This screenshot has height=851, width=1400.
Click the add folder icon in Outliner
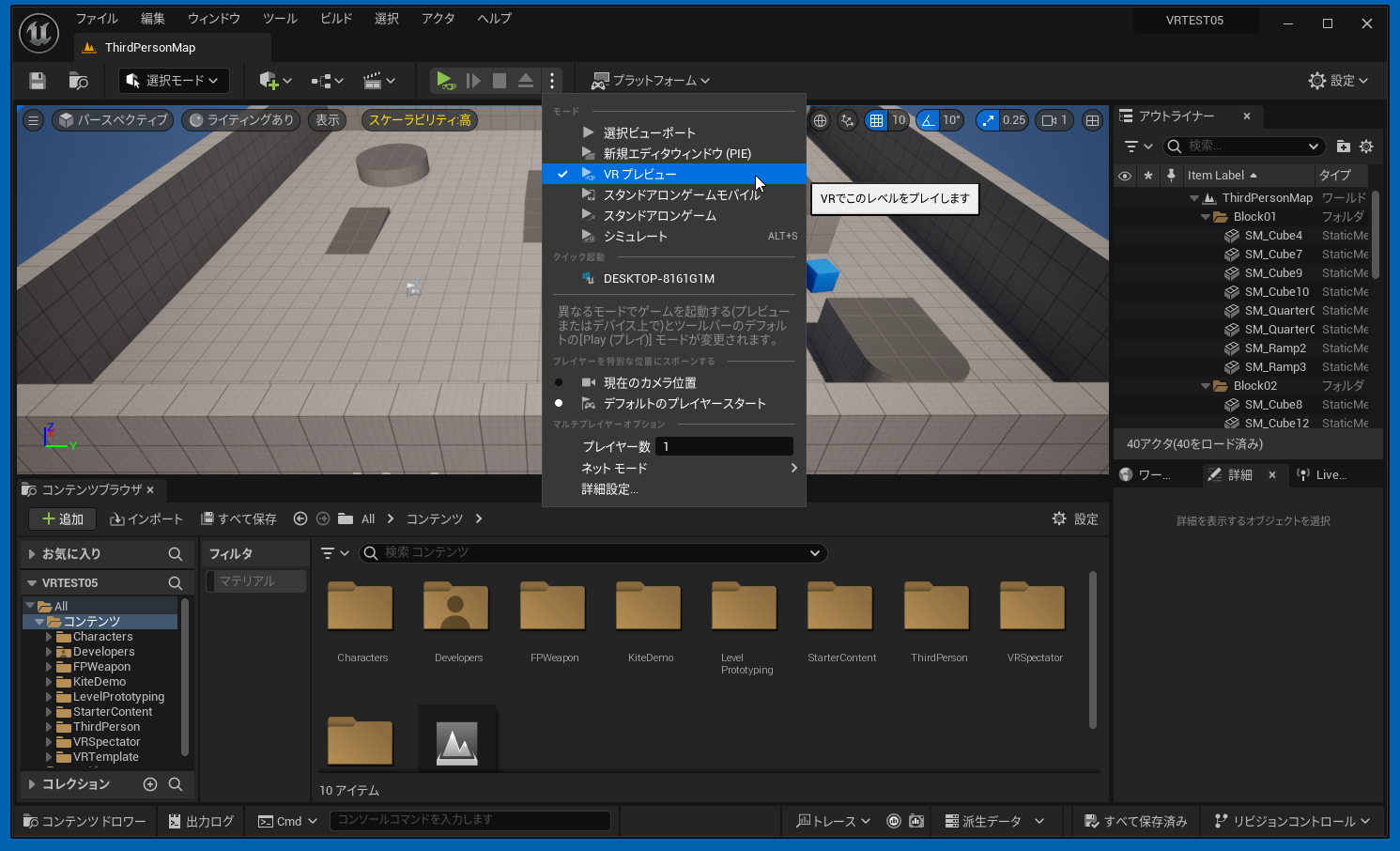point(1343,147)
